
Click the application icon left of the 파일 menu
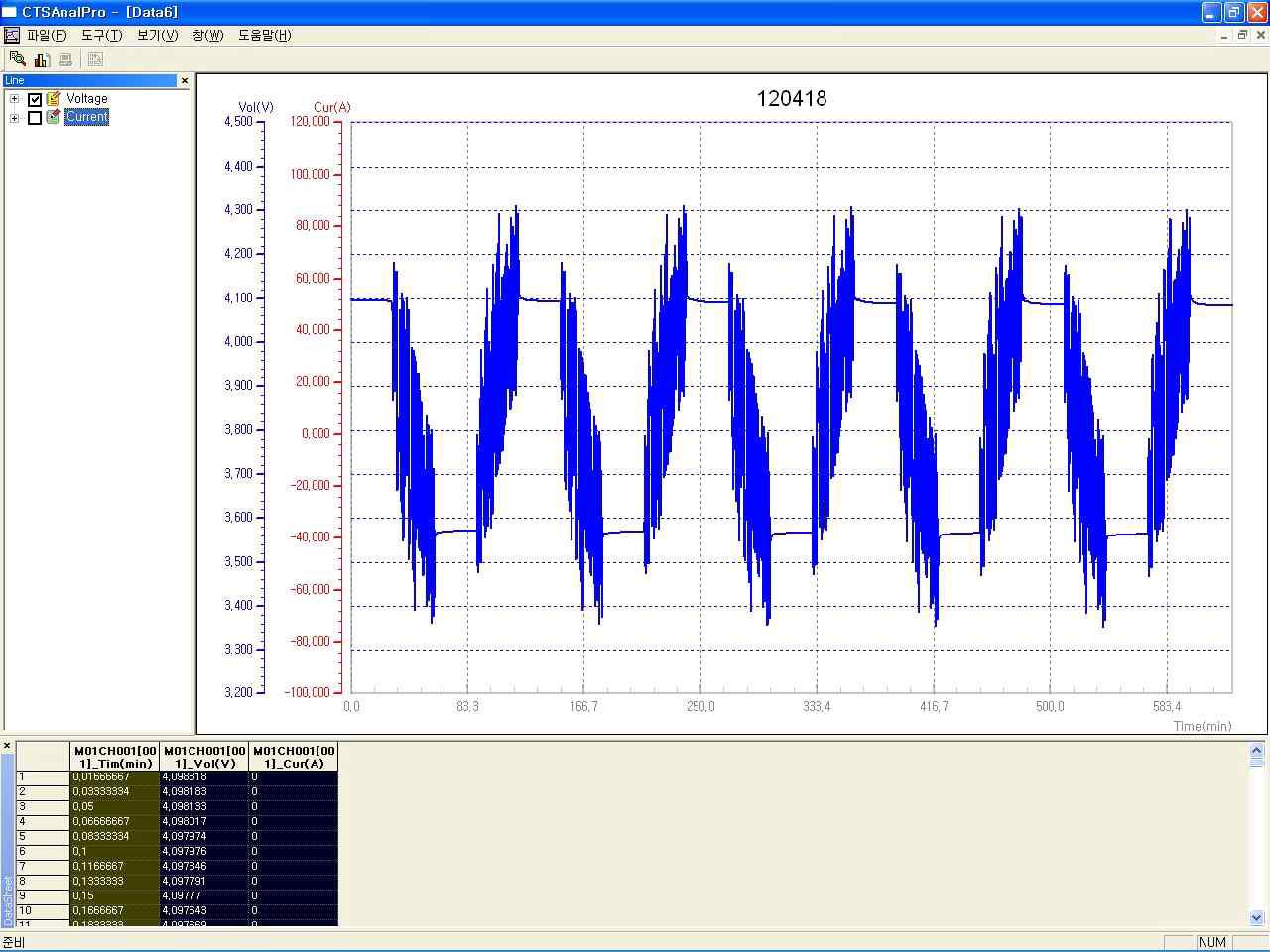(x=12, y=35)
